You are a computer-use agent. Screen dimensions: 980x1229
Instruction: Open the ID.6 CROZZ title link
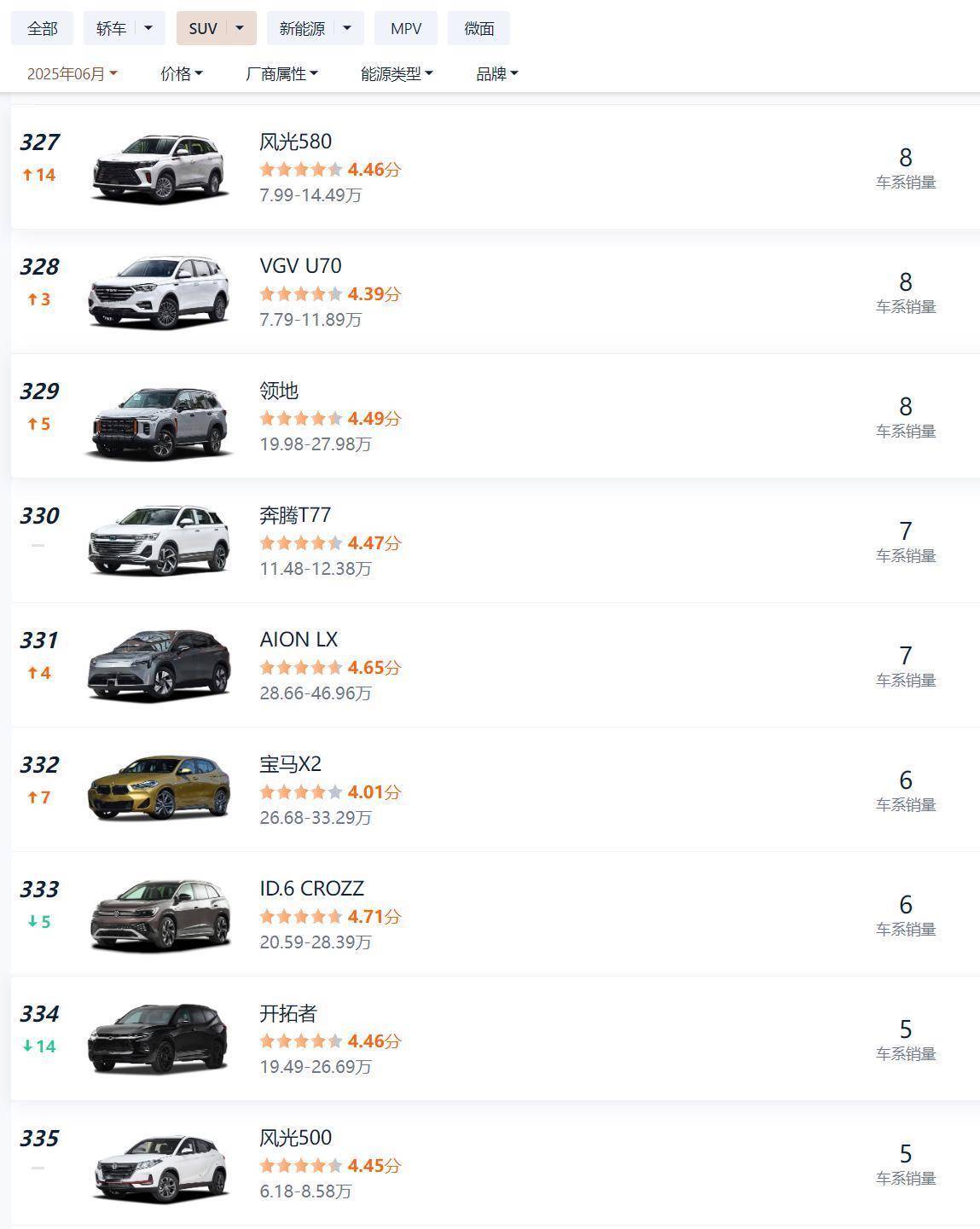[311, 889]
